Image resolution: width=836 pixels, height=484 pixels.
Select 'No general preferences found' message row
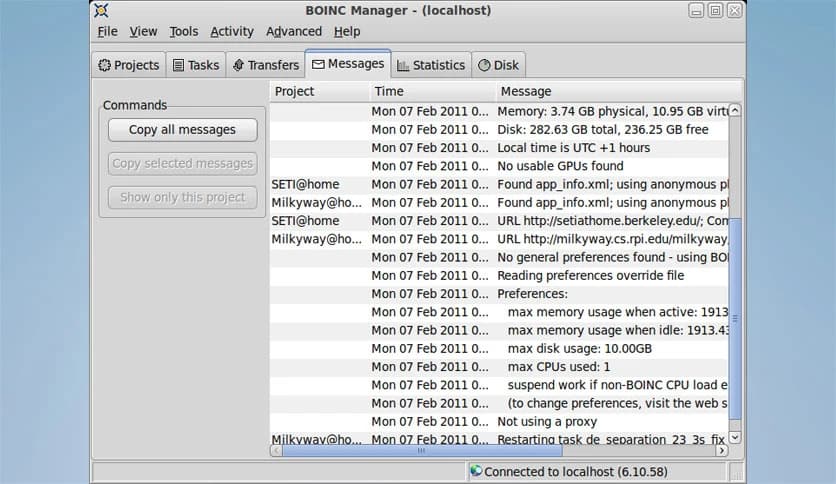click(x=499, y=257)
